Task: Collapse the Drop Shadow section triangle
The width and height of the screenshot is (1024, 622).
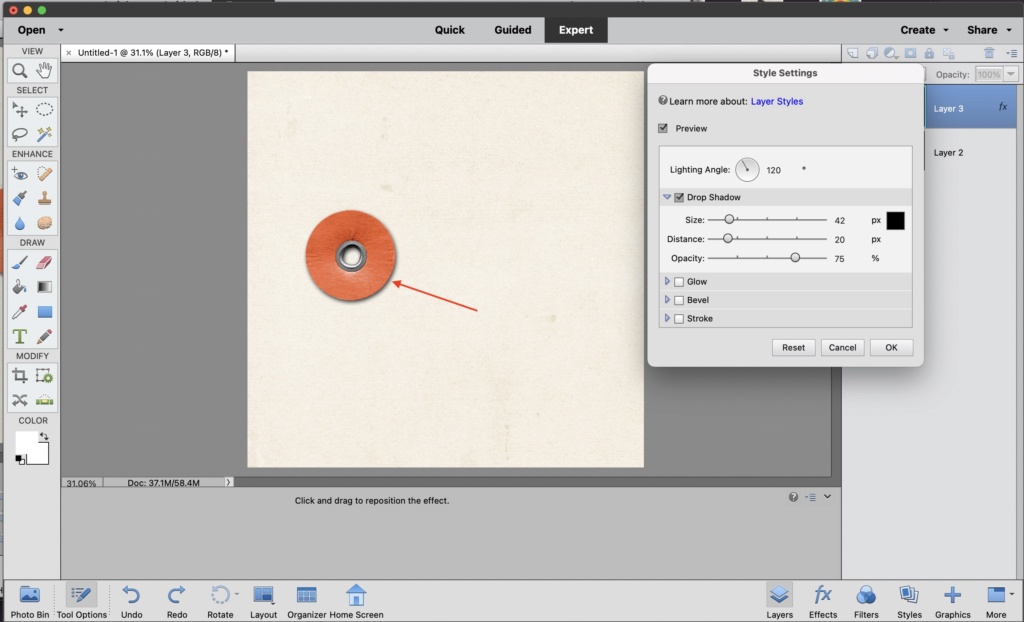Action: tap(667, 197)
